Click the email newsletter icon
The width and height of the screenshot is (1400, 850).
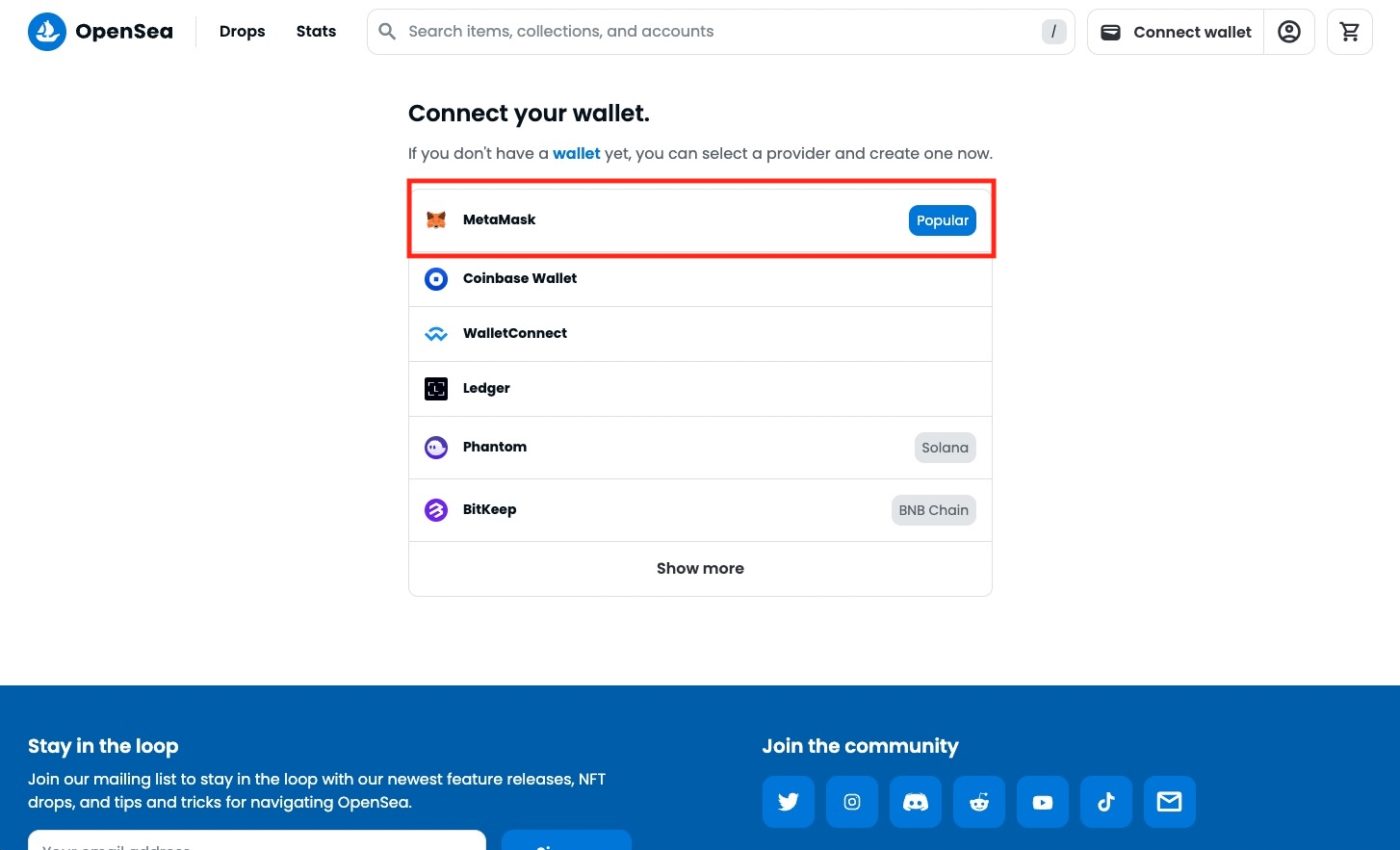(x=1170, y=802)
